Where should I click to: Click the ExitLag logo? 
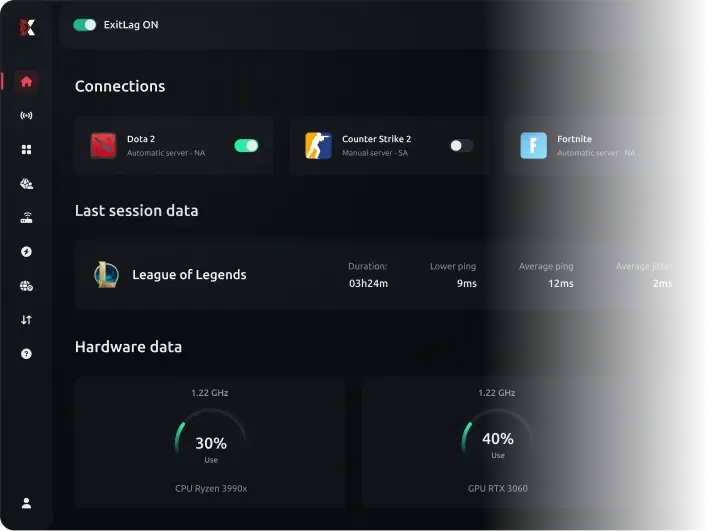[x=27, y=28]
